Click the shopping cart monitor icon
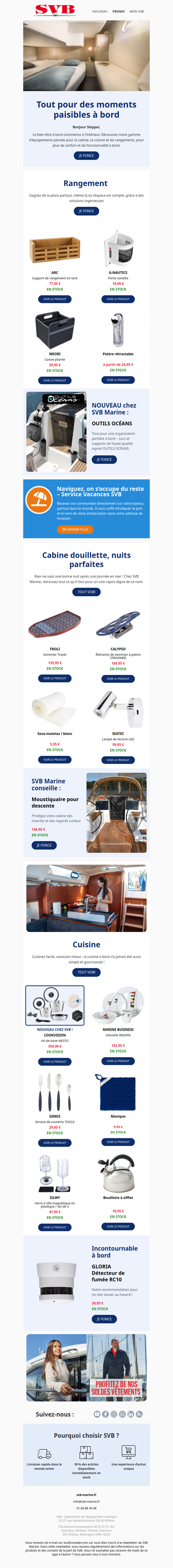The width and height of the screenshot is (173, 1568). click(x=128, y=1452)
